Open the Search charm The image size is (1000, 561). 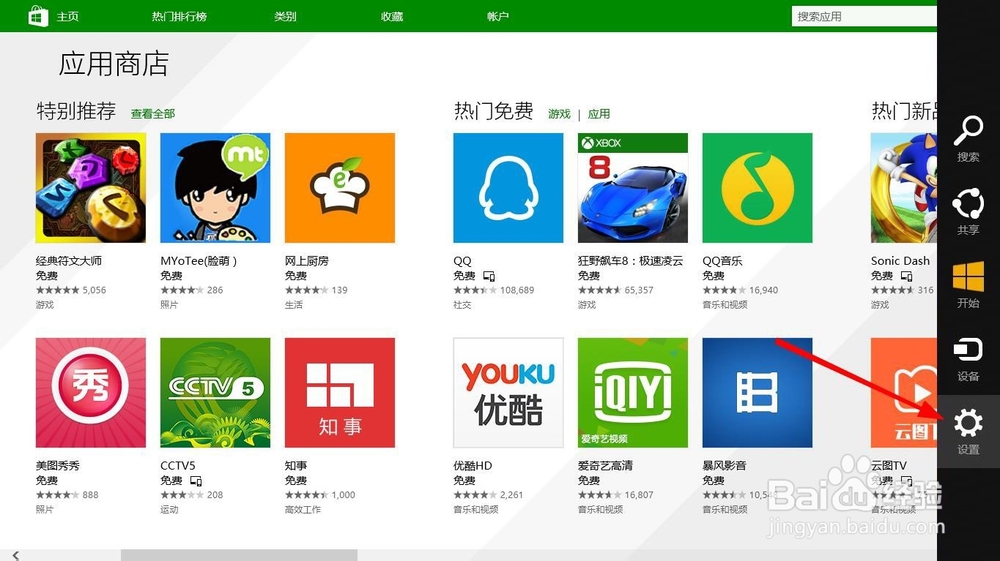968,138
